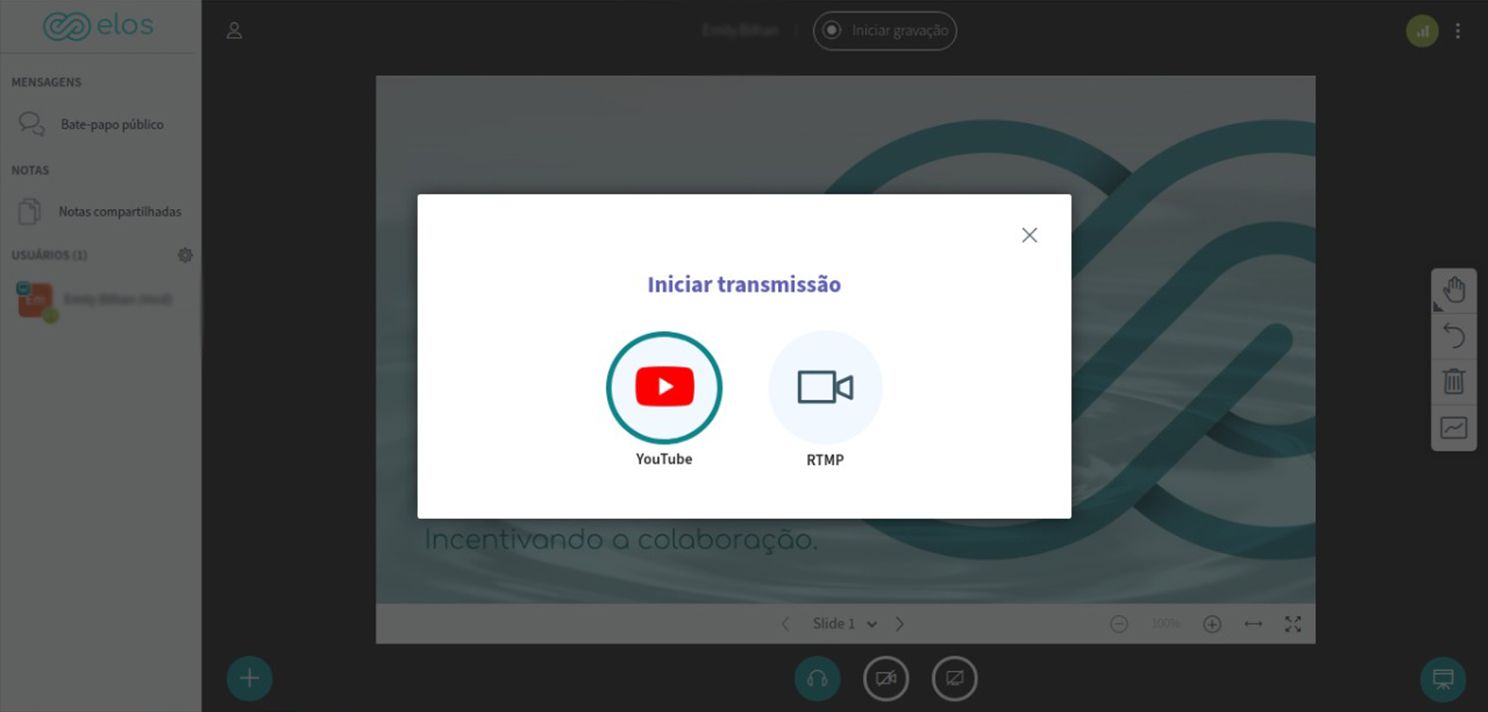Advance to the next slide
The image size is (1488, 712).
(900, 624)
